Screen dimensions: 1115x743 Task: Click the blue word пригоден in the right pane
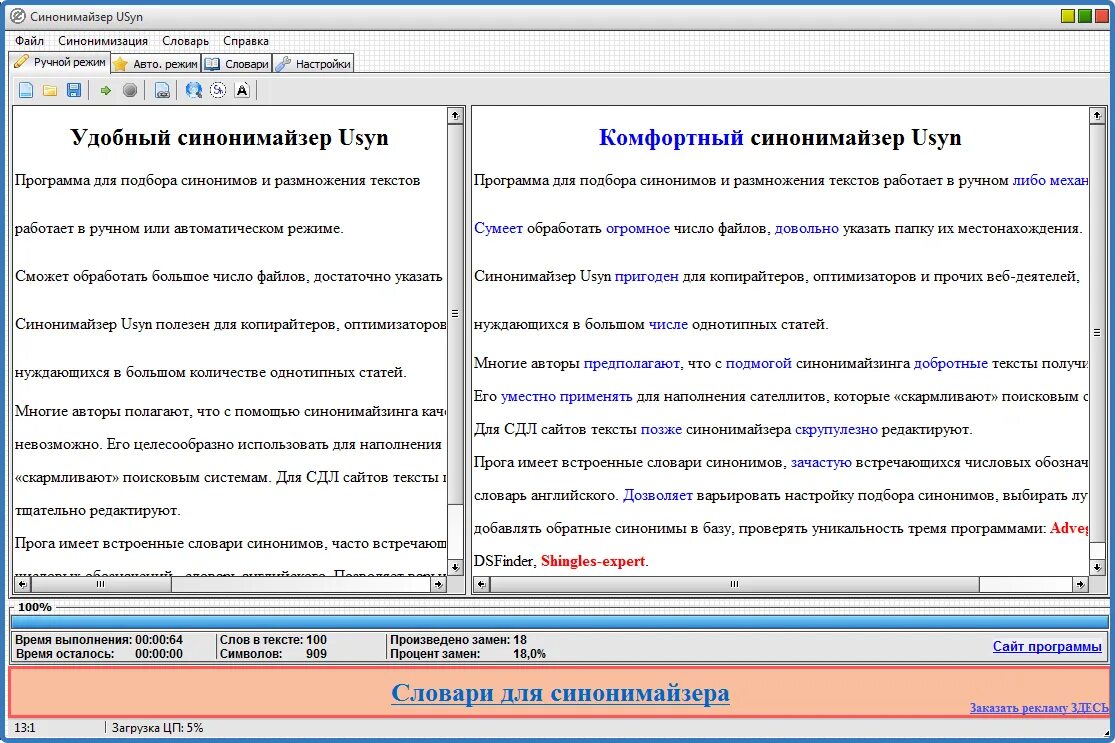(x=646, y=276)
